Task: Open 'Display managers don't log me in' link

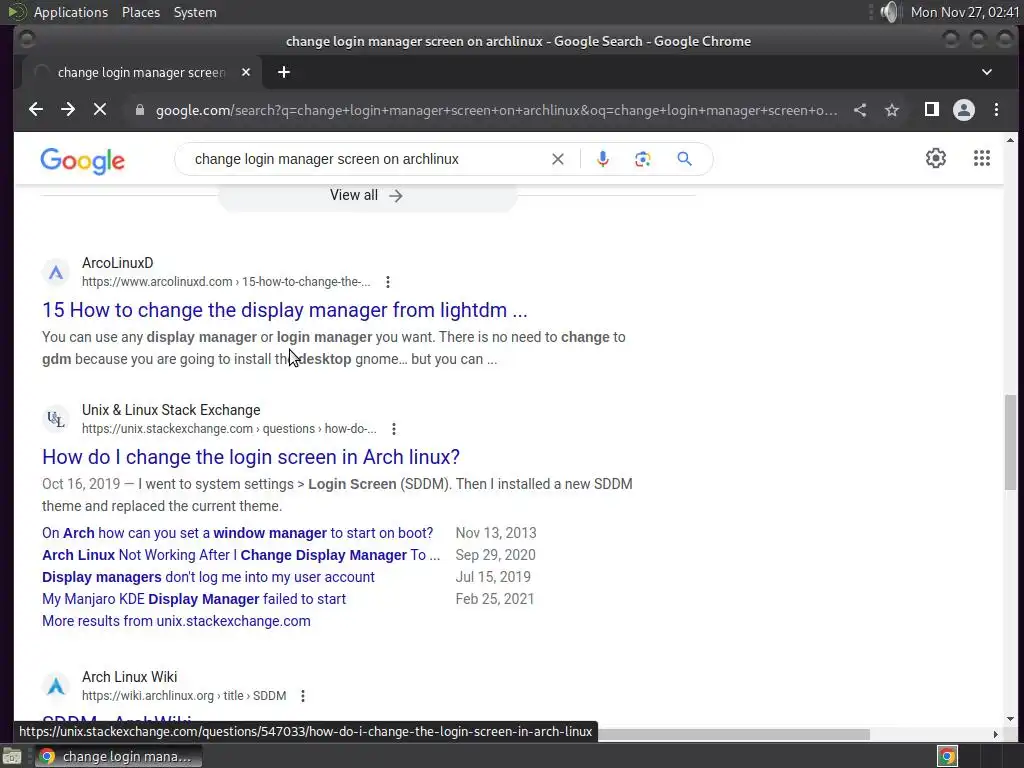Action: pyautogui.click(x=208, y=577)
